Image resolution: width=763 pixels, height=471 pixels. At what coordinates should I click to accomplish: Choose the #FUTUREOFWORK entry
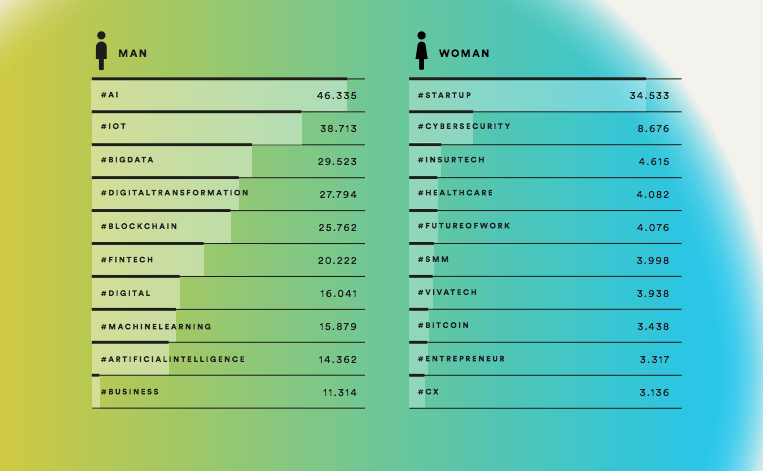pos(545,227)
